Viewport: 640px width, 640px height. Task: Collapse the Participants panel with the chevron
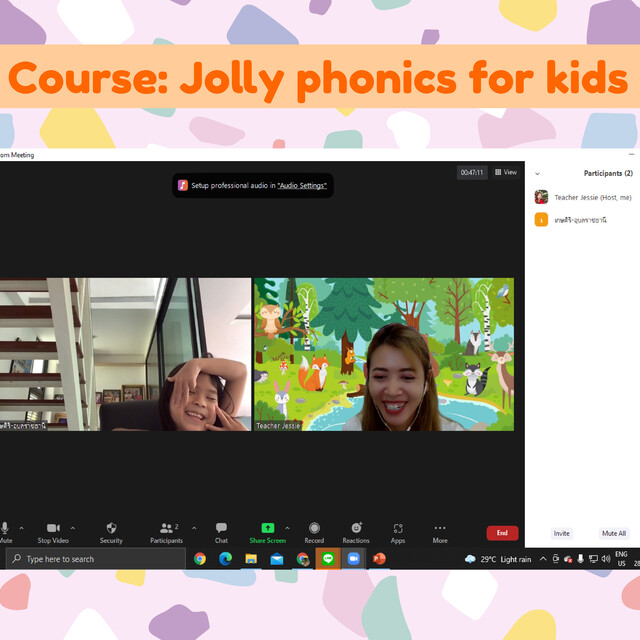coord(538,173)
